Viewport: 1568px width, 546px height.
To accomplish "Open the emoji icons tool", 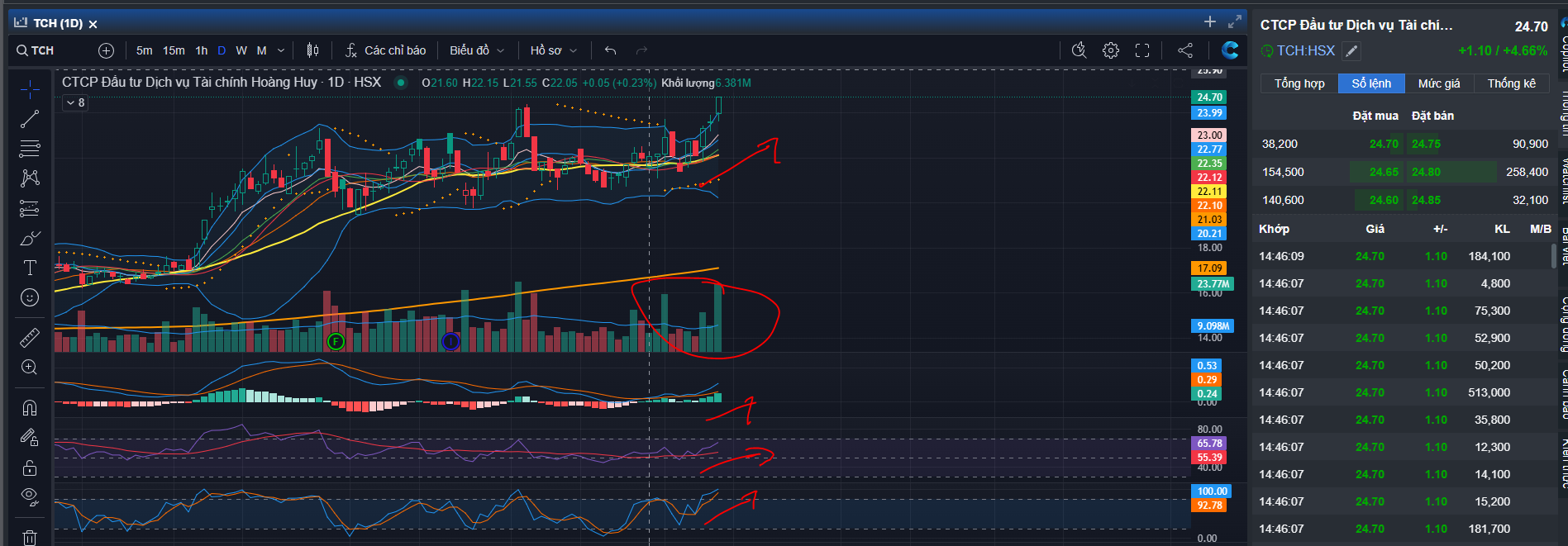I will (x=30, y=297).
